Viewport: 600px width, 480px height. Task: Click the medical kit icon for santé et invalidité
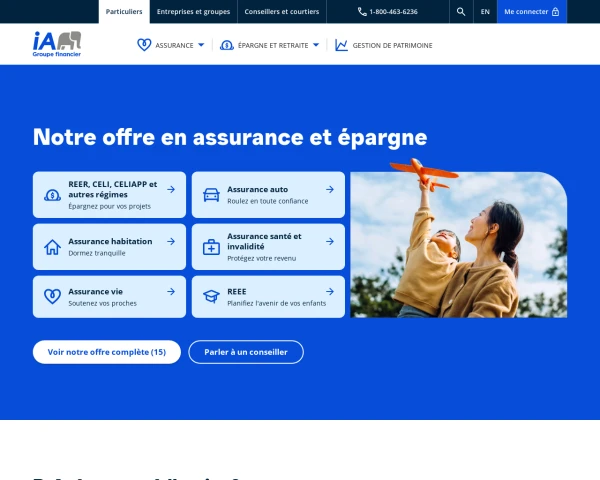pos(211,247)
